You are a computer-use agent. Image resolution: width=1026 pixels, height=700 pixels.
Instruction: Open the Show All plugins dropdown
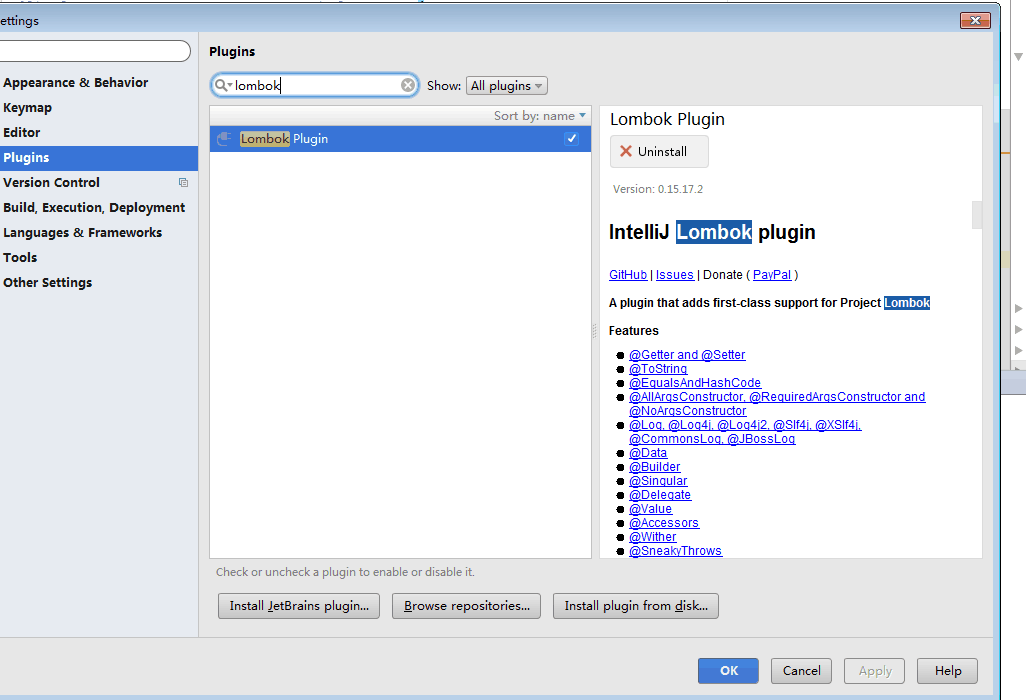pos(507,86)
